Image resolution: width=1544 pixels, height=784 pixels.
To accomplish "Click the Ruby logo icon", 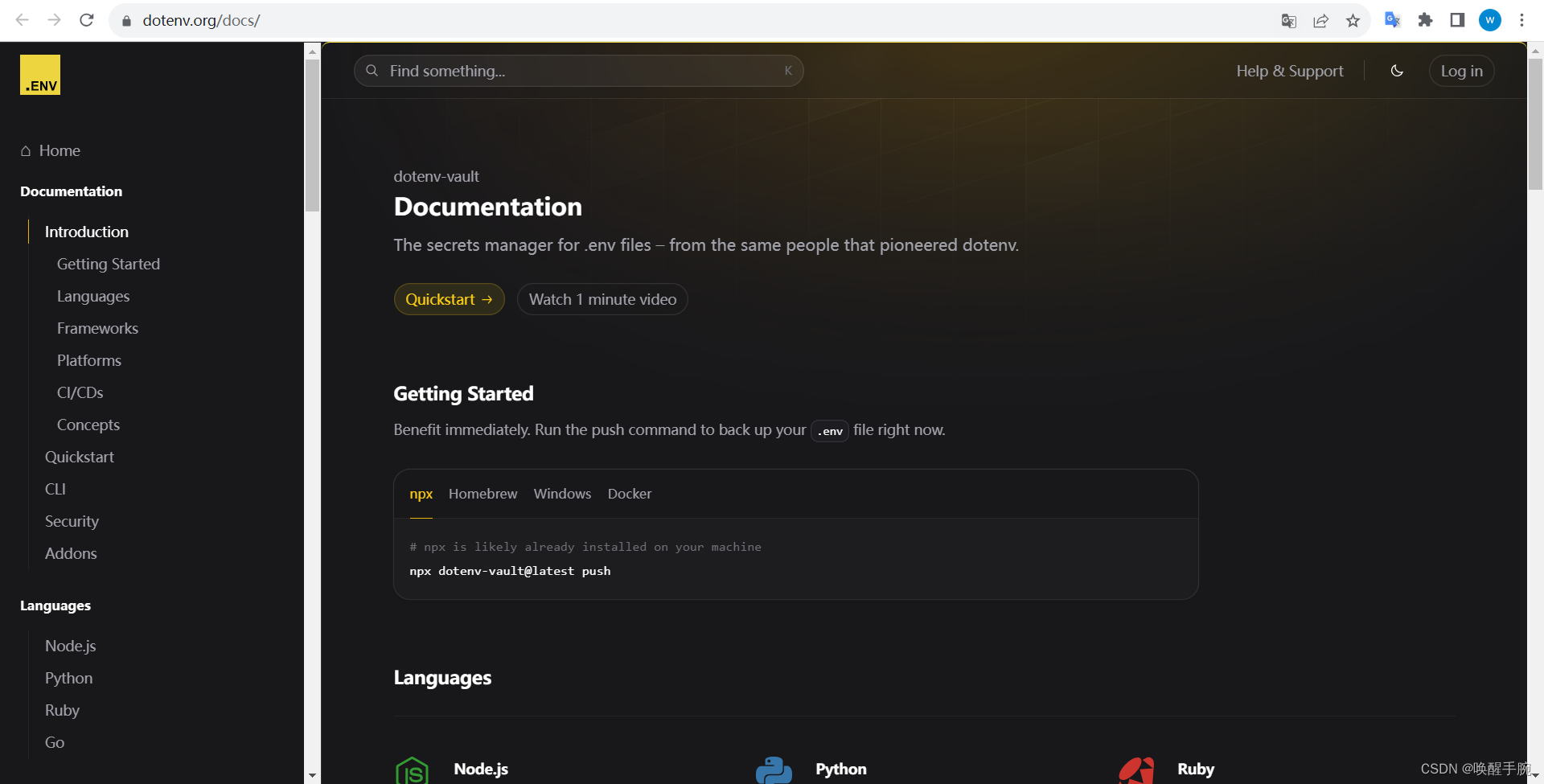I will pos(1136,770).
